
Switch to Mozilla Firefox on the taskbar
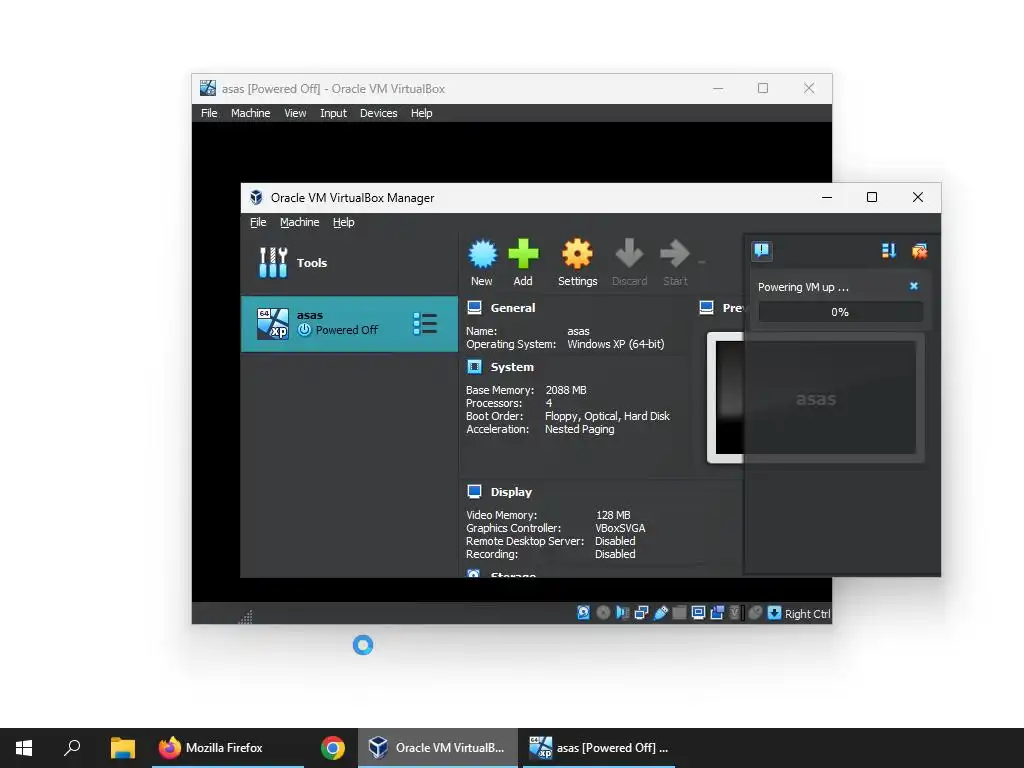point(227,748)
